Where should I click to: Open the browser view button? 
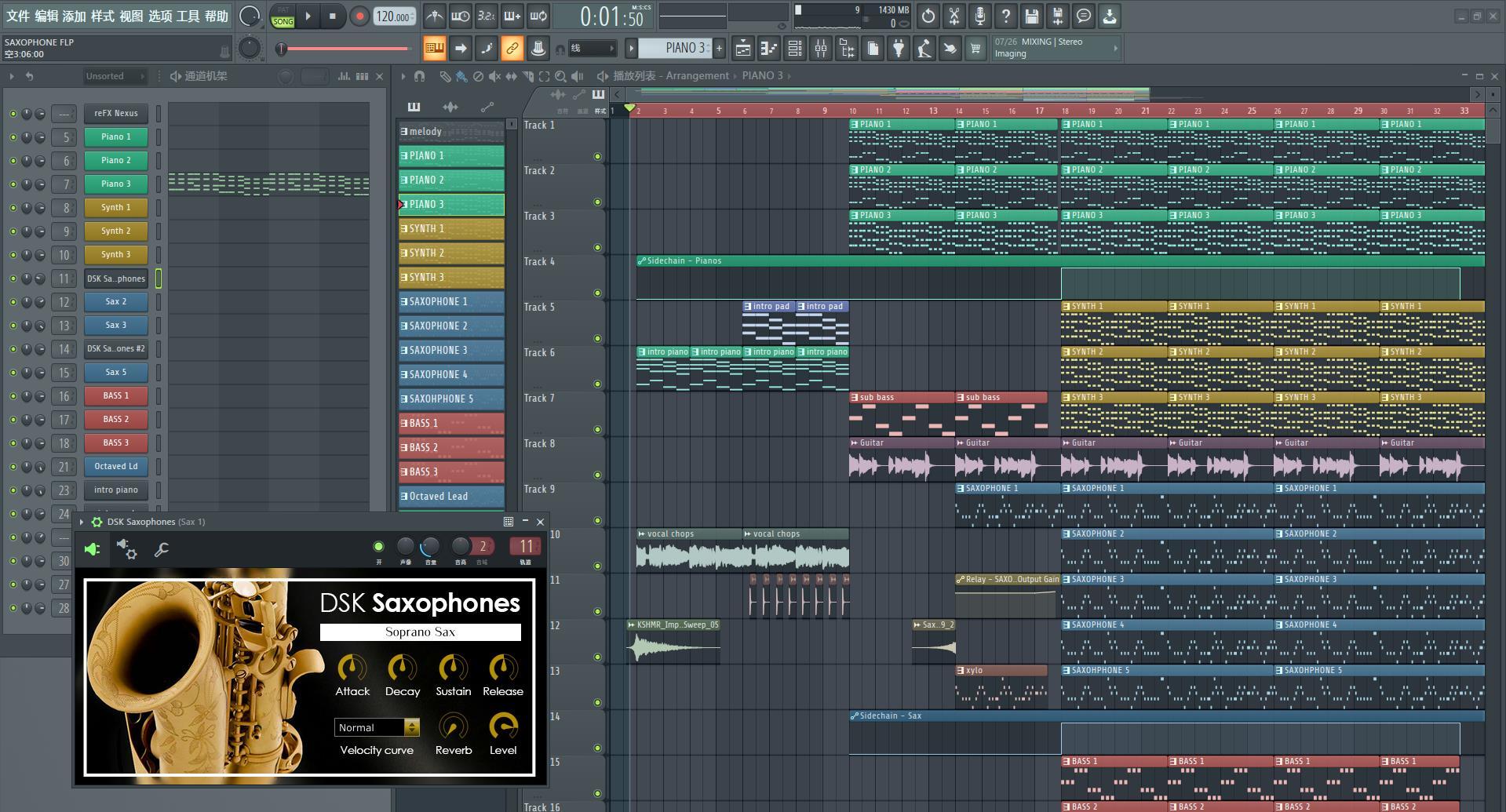click(x=846, y=49)
